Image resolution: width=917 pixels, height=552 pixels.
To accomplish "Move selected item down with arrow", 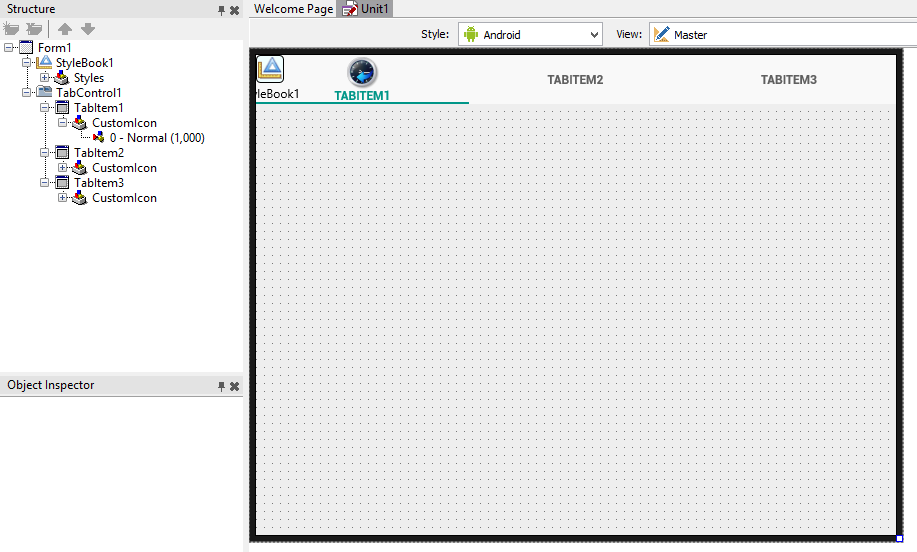I will point(88,28).
